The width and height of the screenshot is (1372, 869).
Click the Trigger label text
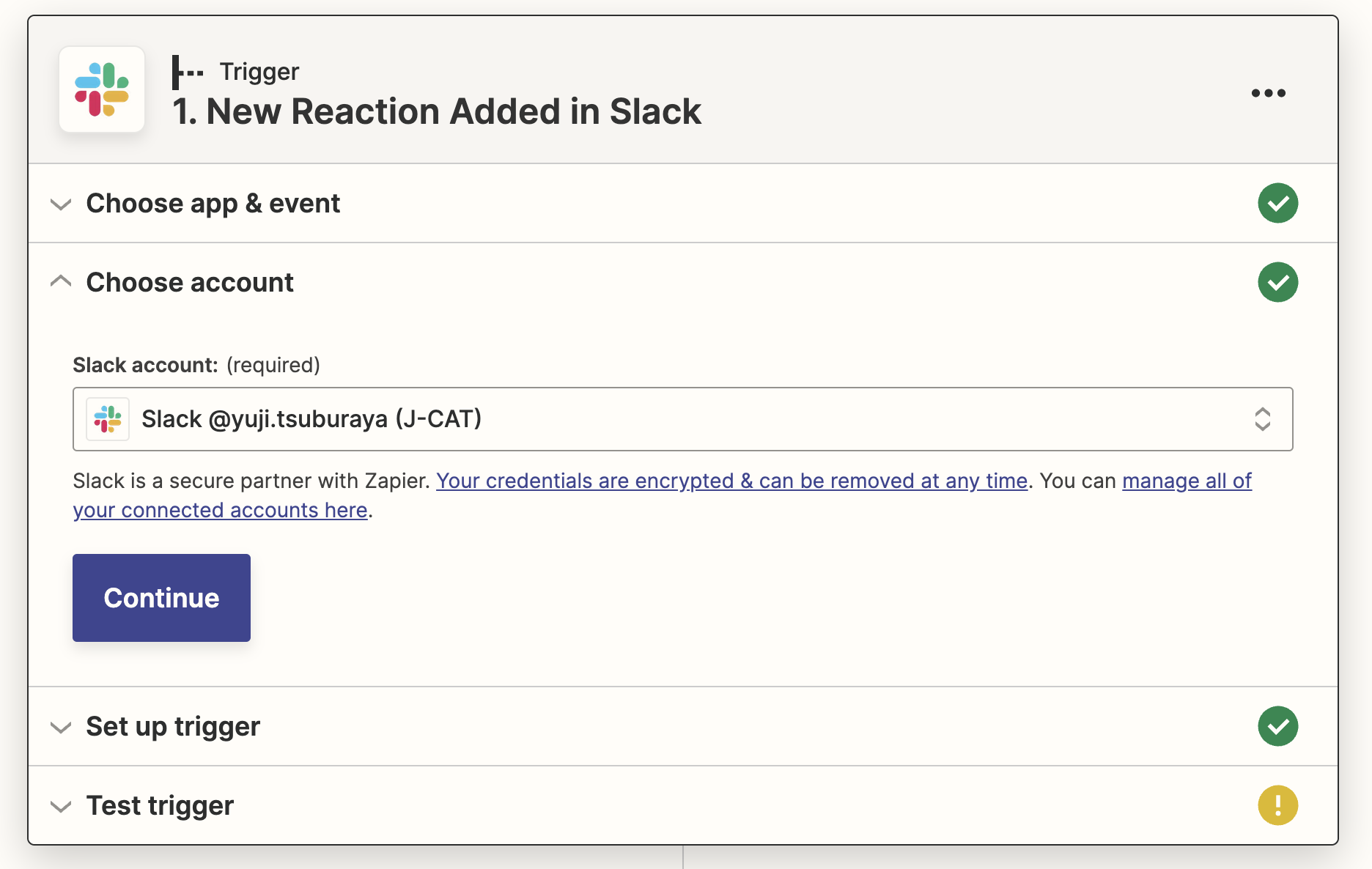point(259,72)
